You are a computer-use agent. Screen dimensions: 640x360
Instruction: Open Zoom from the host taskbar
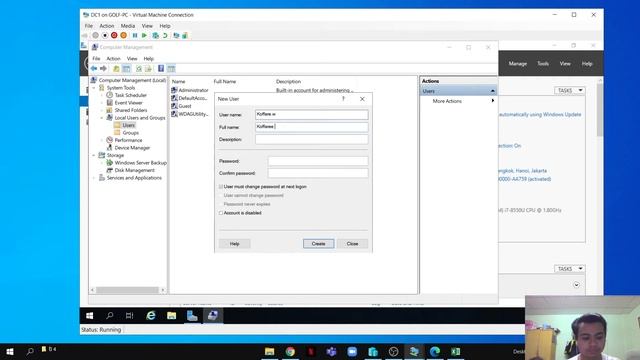pos(352,351)
